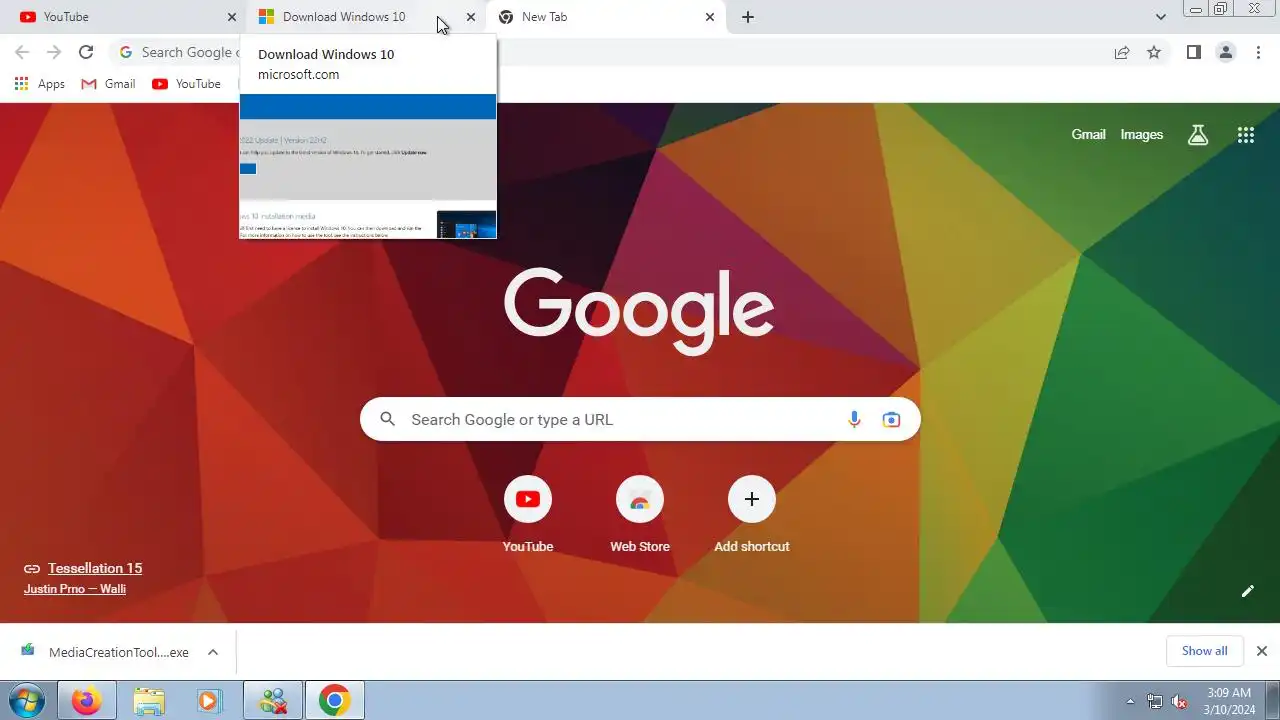Open Gmail bookmark in bookmarks bar
This screenshot has height=720, width=1280.
[108, 84]
